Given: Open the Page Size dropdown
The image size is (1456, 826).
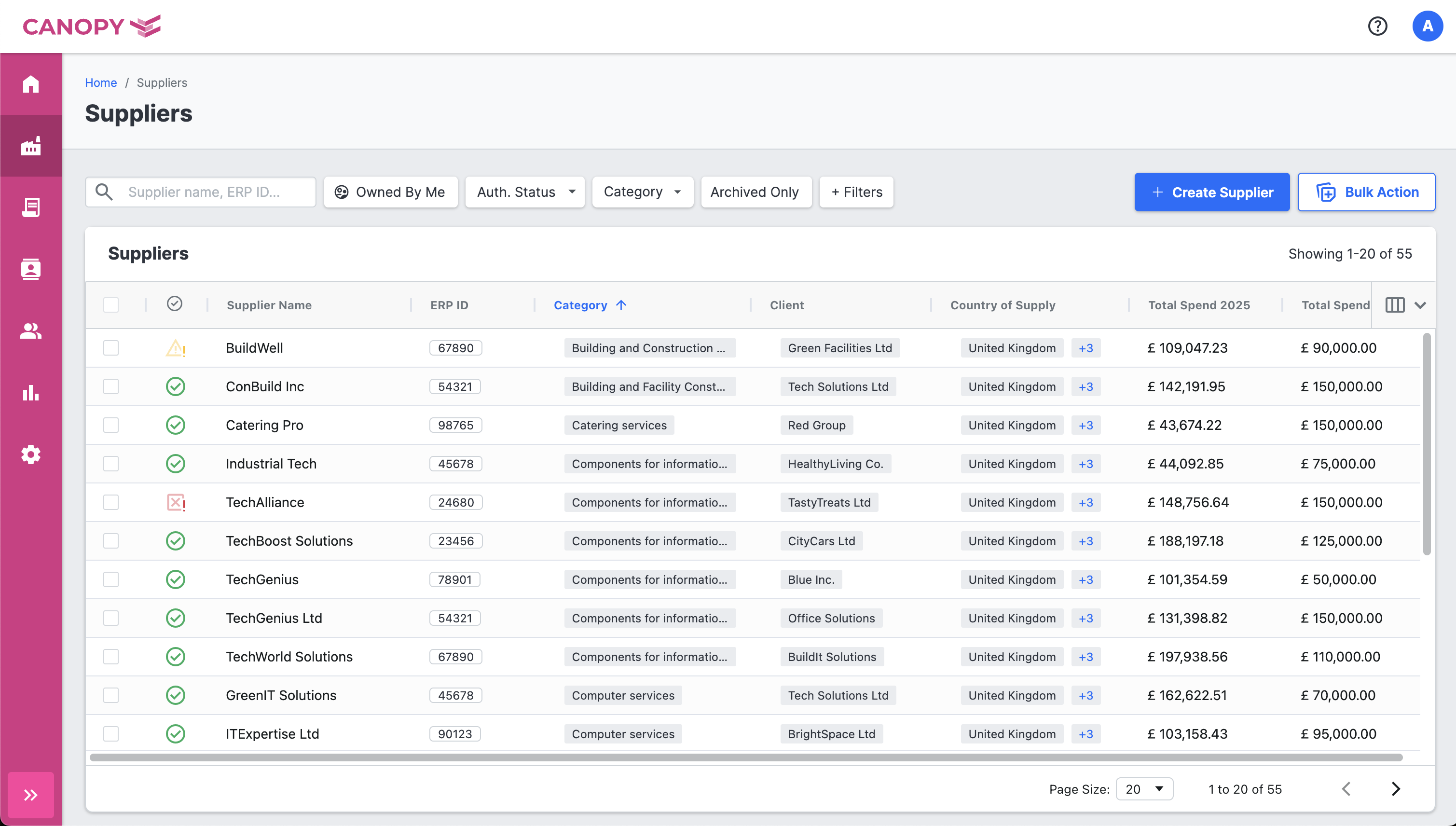Looking at the screenshot, I should click(x=1144, y=789).
